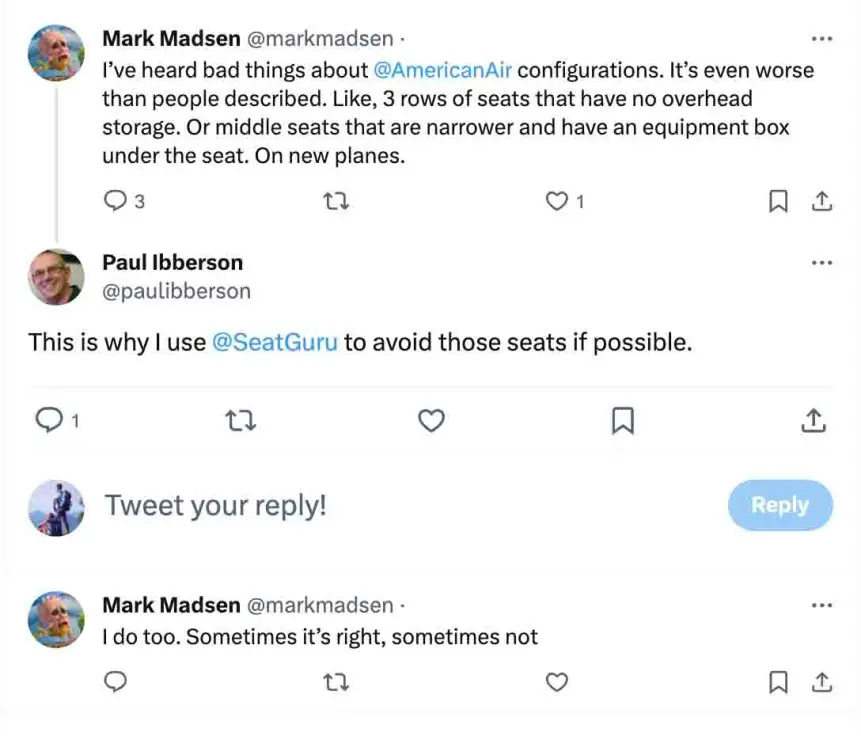861x736 pixels.
Task: Bookmark Paul Ibberson's tweet
Action: 622,421
